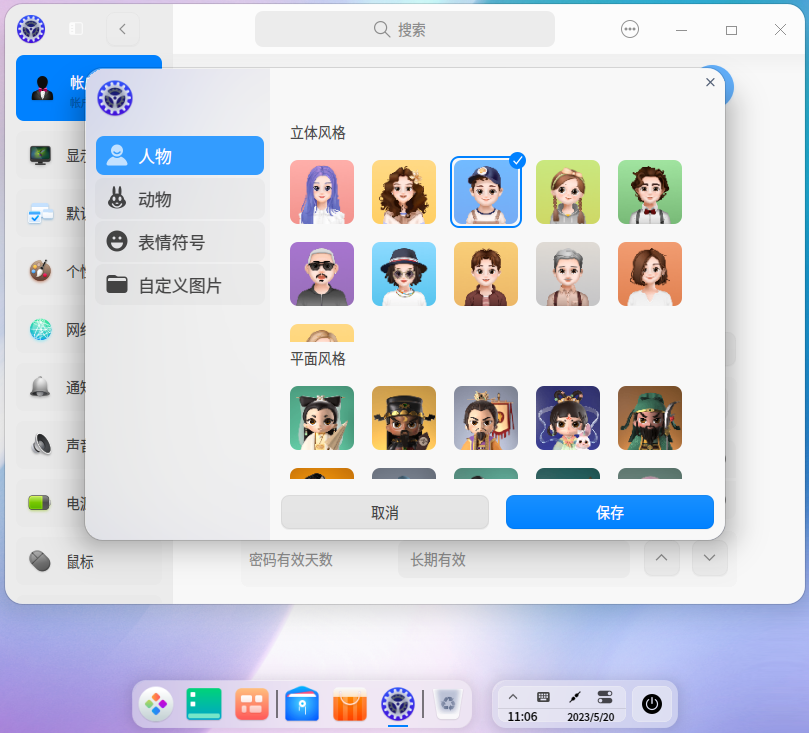Choose the brown-haired boy on yellow background

click(x=486, y=274)
